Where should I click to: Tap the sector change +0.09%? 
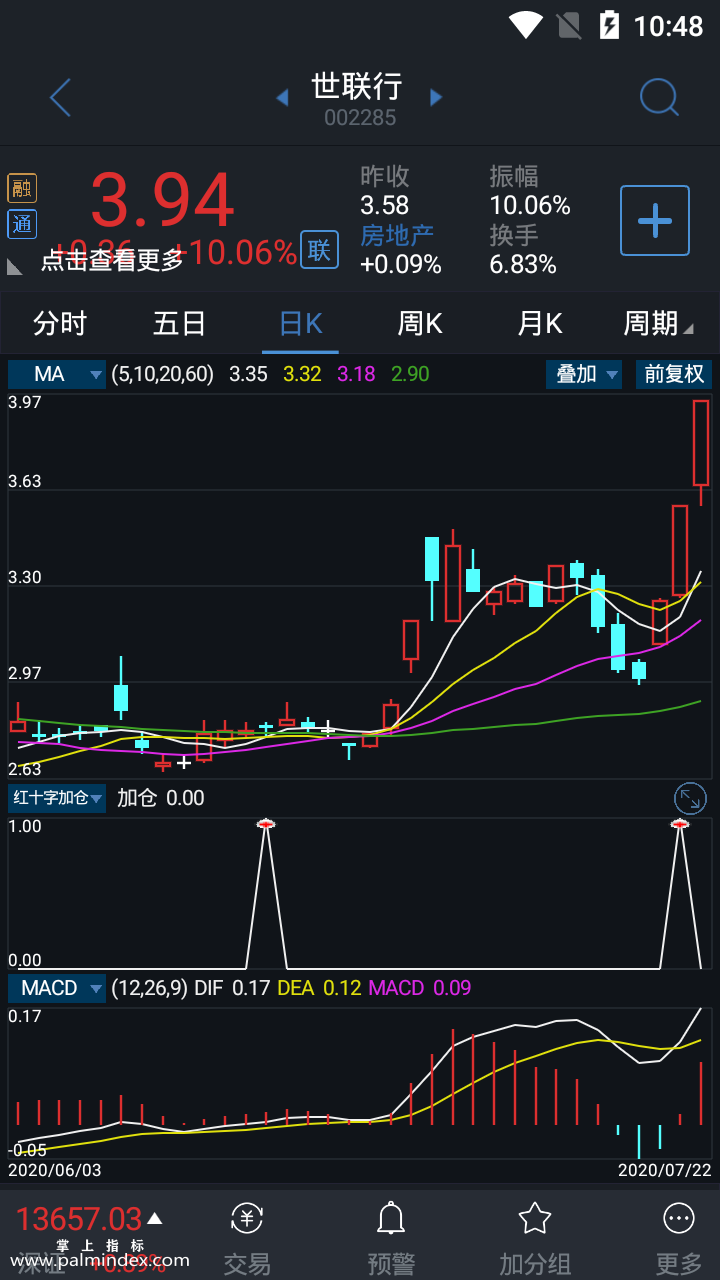click(x=401, y=264)
